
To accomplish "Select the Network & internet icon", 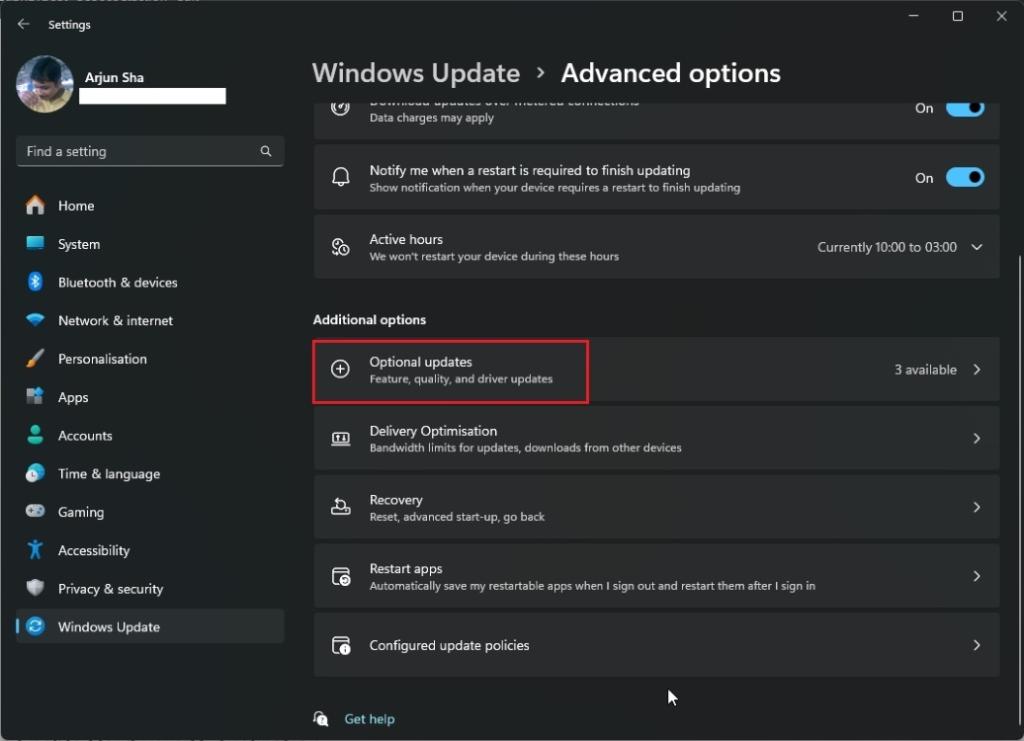I will click(34, 320).
